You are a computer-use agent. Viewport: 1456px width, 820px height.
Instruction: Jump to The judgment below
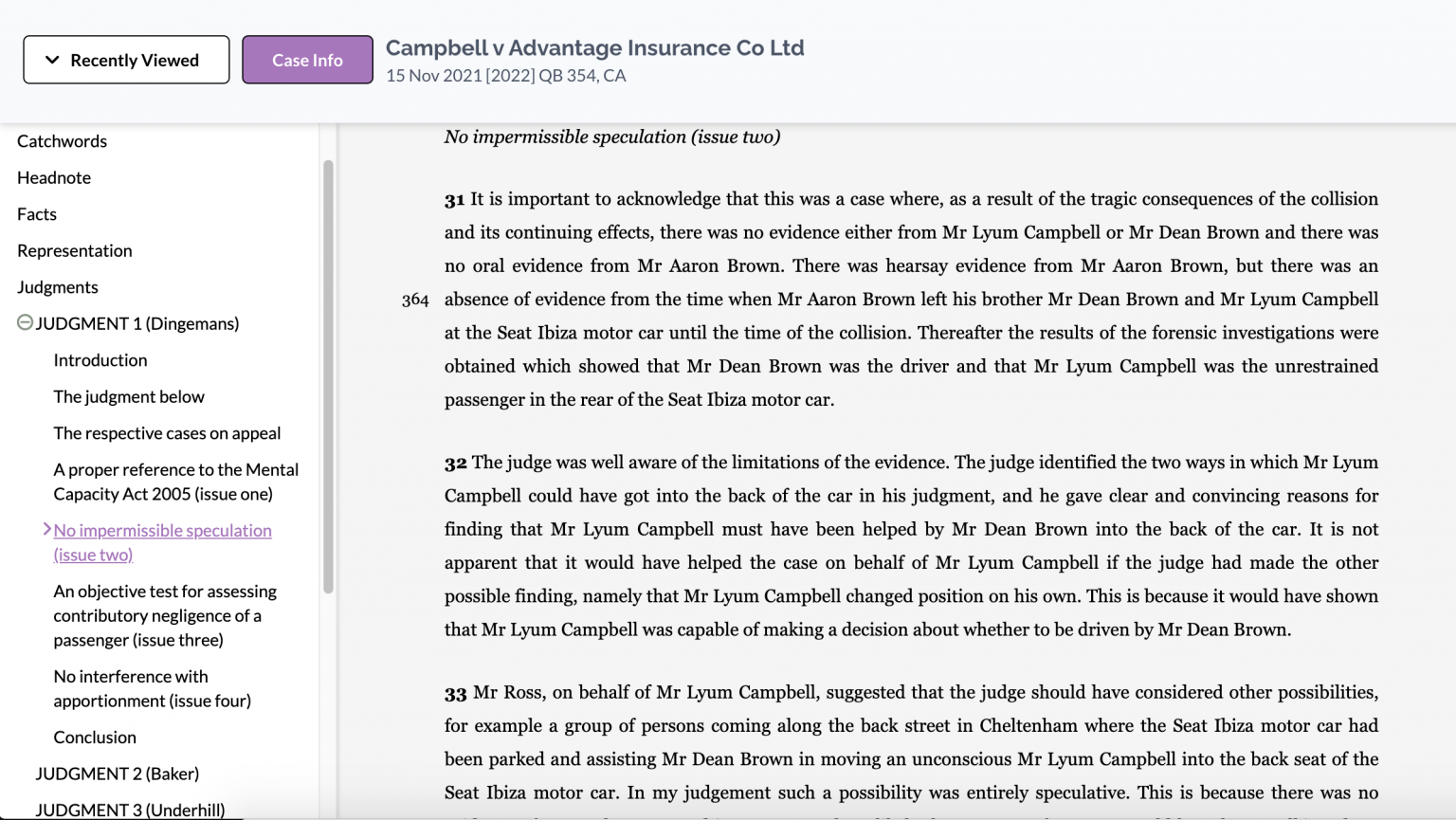[129, 396]
